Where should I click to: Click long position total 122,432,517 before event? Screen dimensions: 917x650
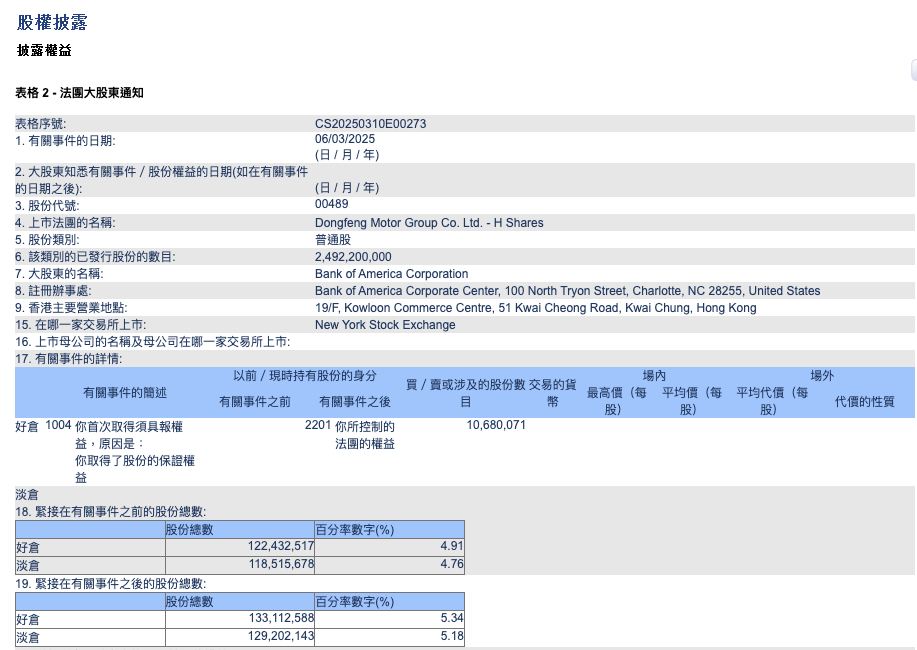click(281, 547)
